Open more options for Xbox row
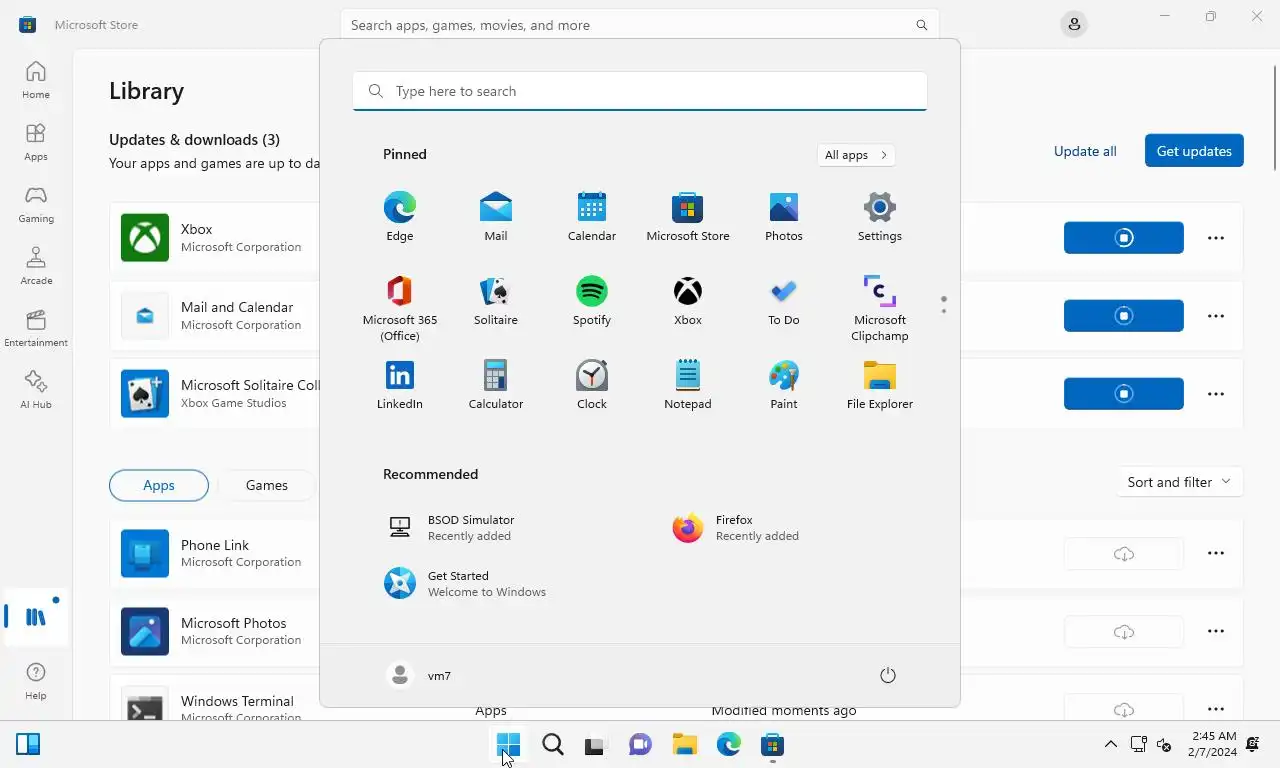Image resolution: width=1280 pixels, height=768 pixels. 1216,238
